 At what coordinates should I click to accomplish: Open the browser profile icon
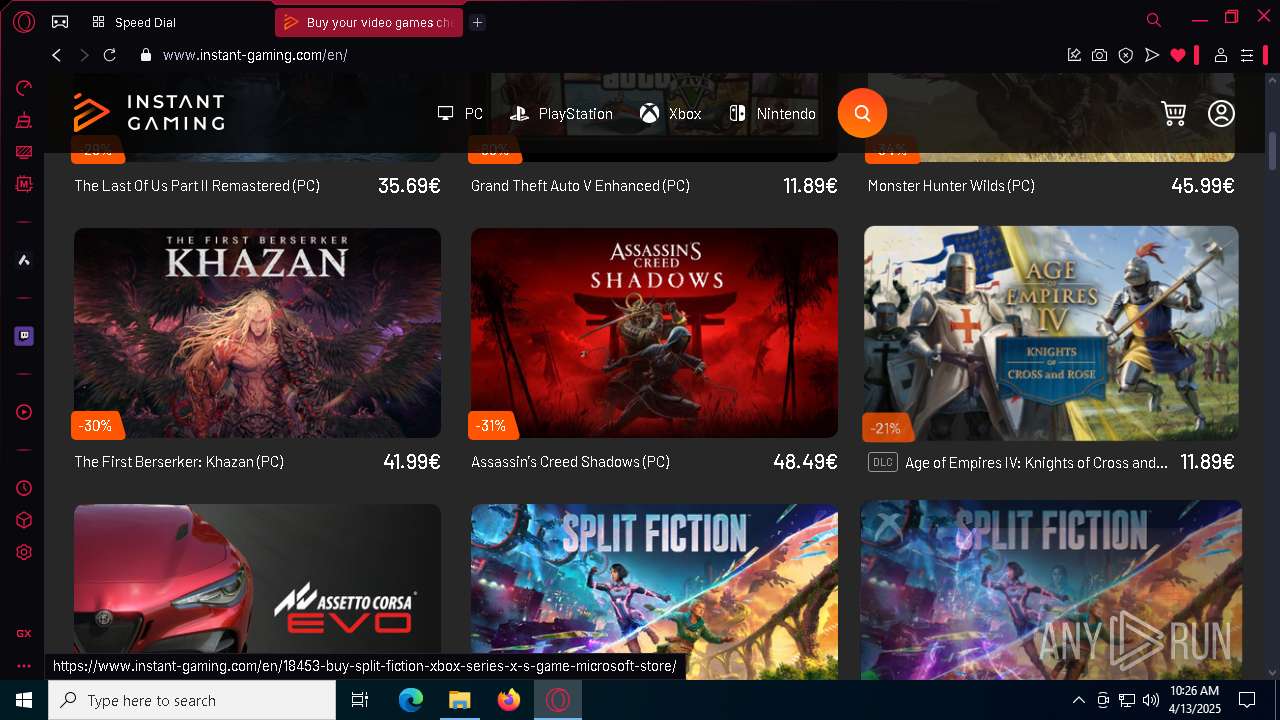(1221, 56)
